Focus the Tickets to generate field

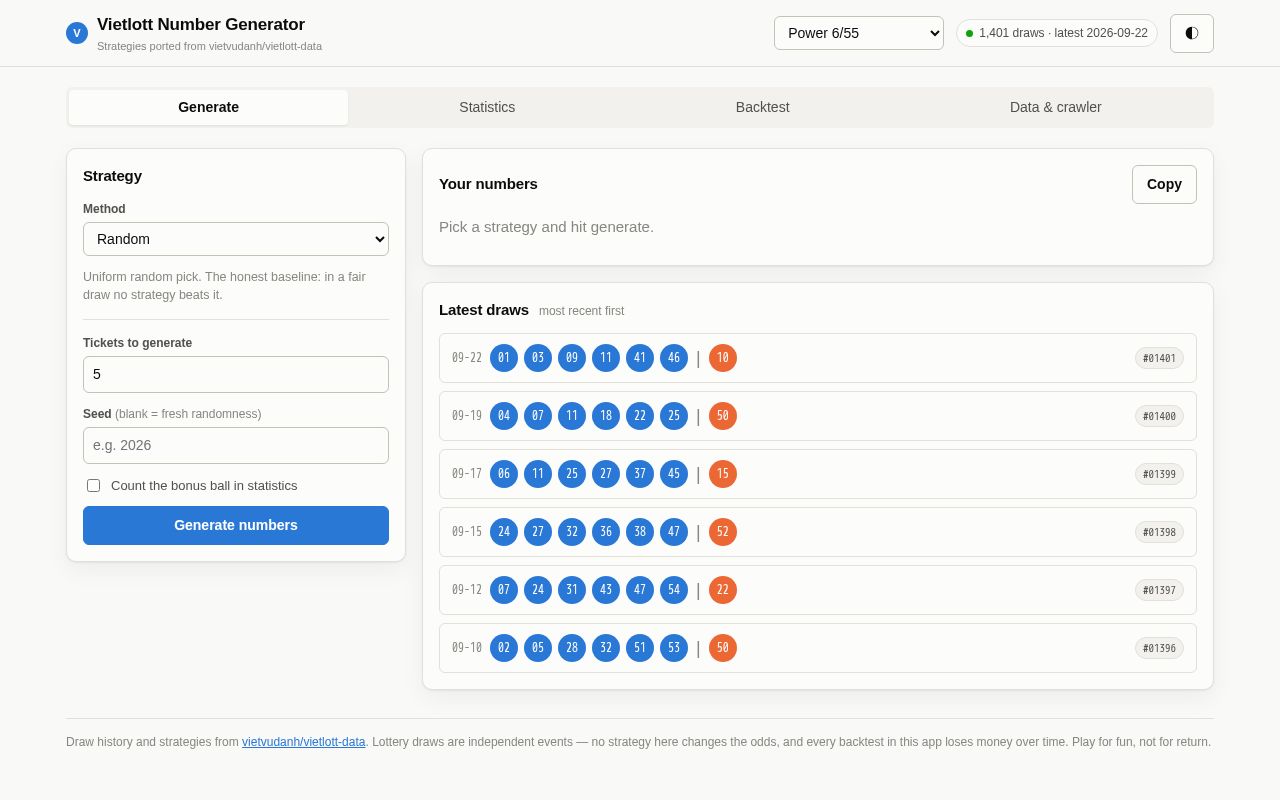point(236,374)
